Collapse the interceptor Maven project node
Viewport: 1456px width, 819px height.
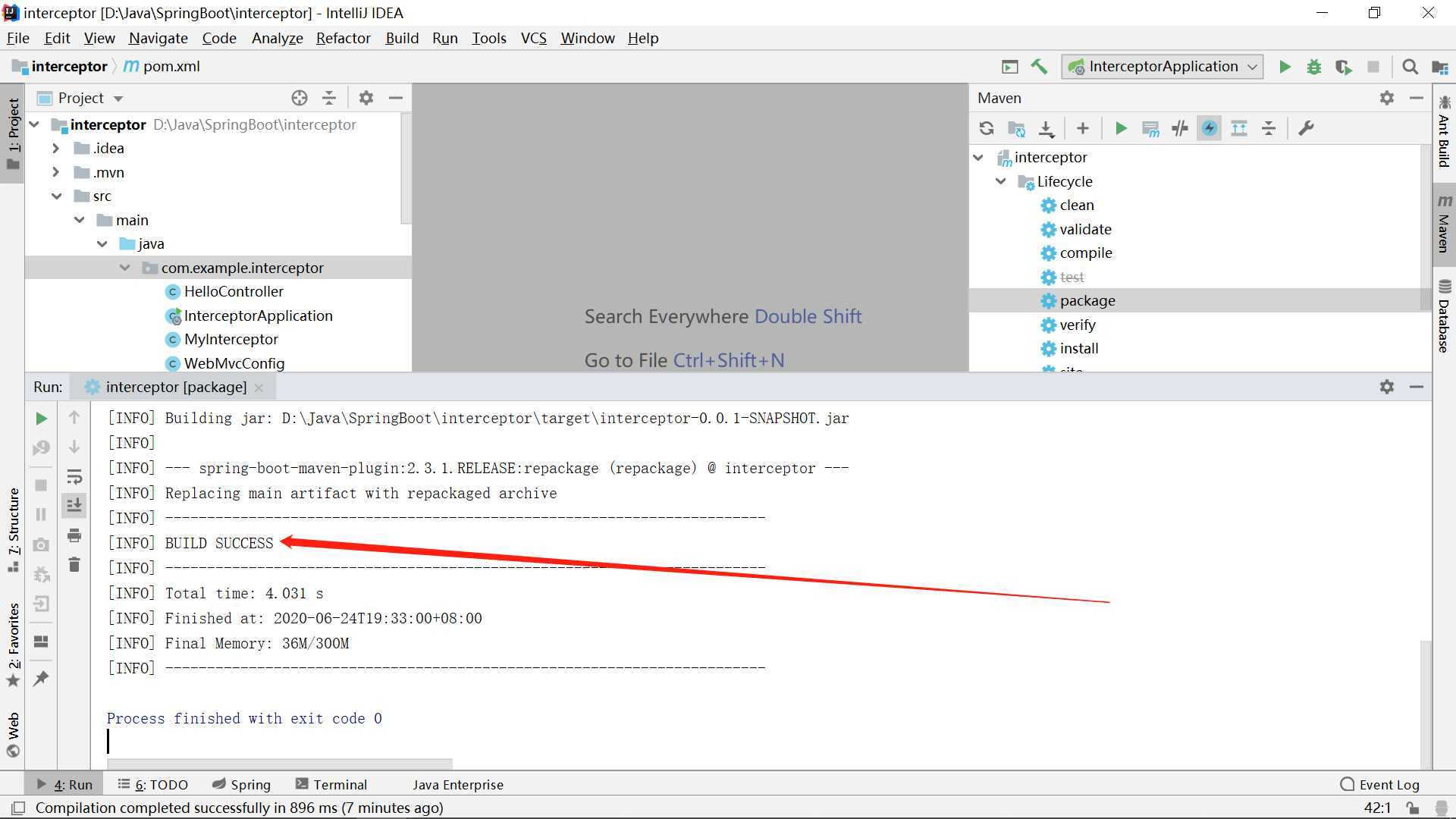coord(979,157)
